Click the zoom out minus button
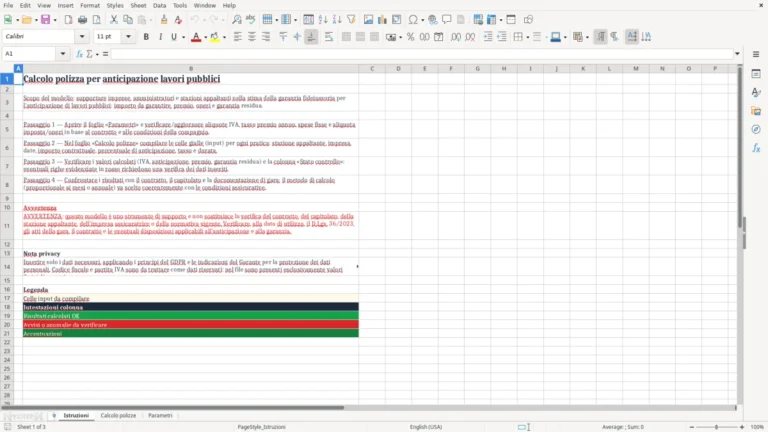Viewport: 768px width, 432px height. [x=692, y=427]
